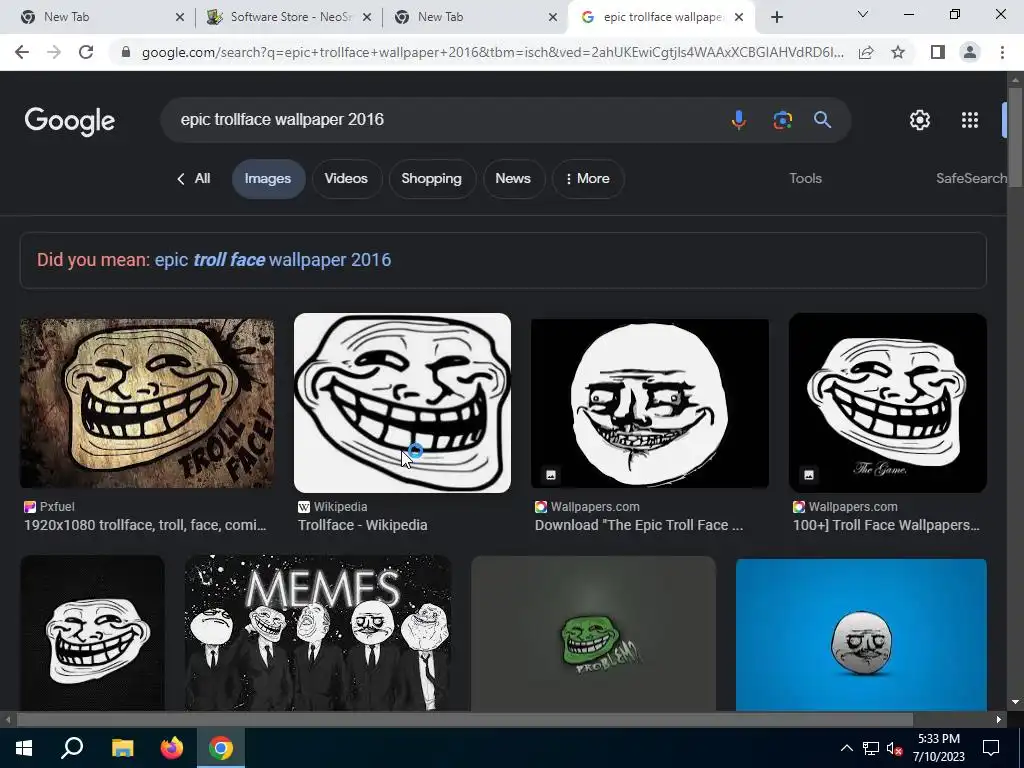Open Windows Start menu

24,748
